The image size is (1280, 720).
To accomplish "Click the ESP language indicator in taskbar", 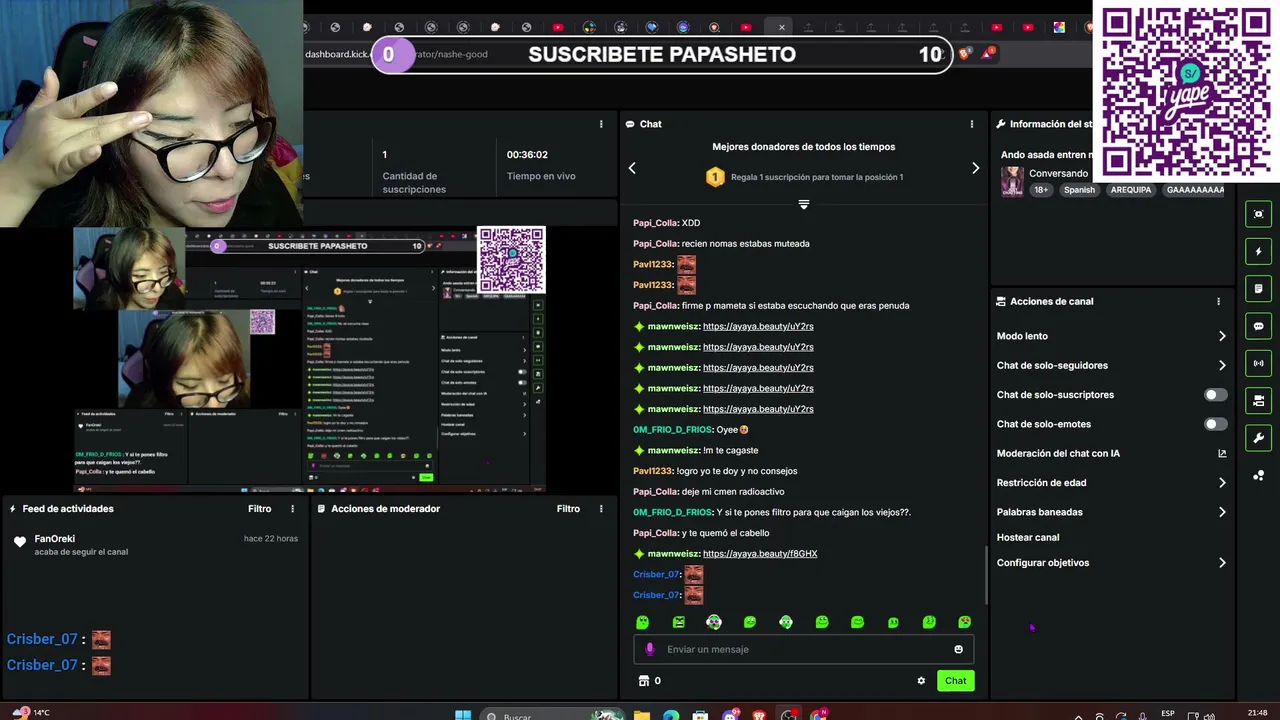I will pos(1167,714).
